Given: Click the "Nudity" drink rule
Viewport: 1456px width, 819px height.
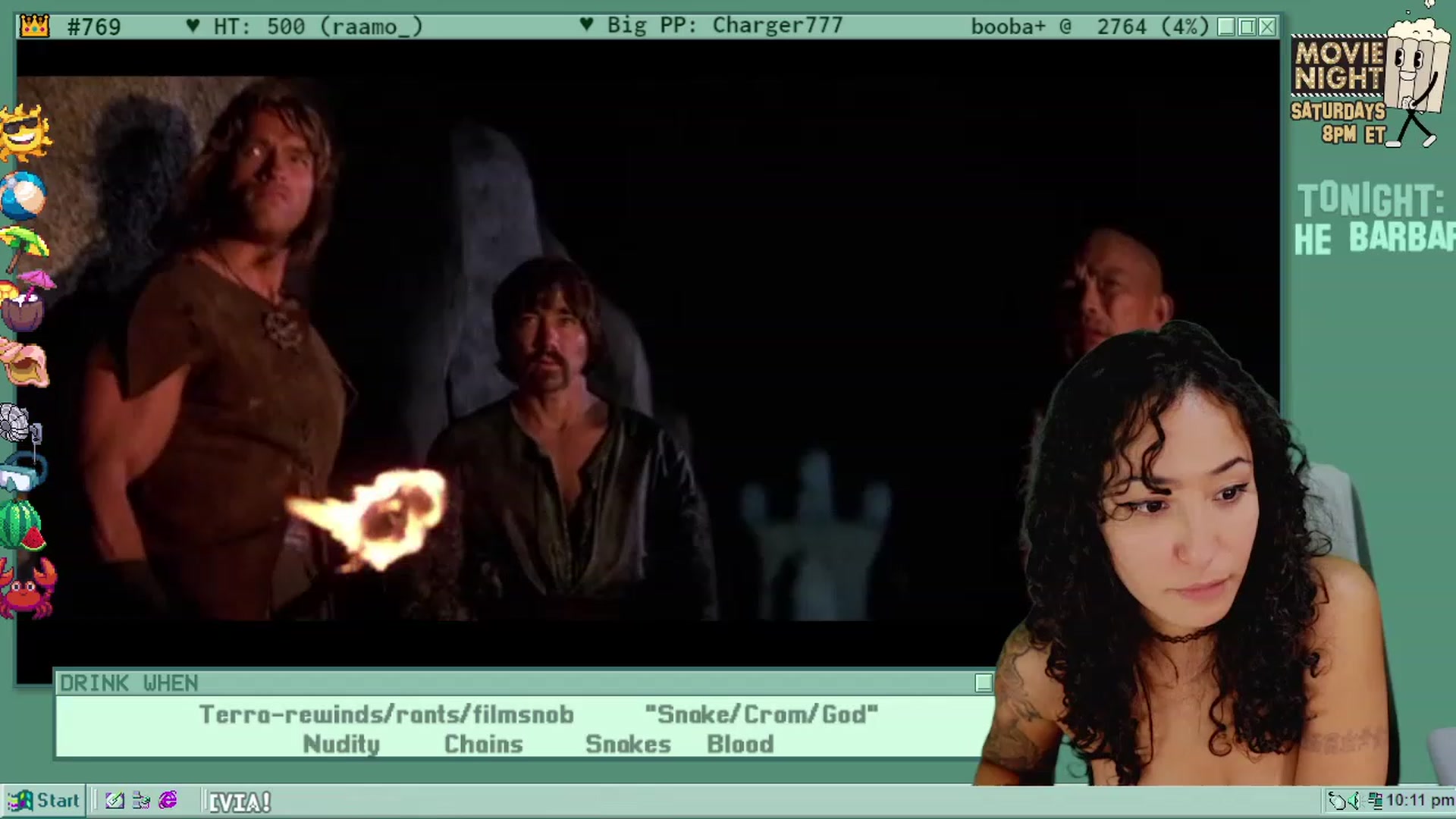Looking at the screenshot, I should click(x=341, y=745).
